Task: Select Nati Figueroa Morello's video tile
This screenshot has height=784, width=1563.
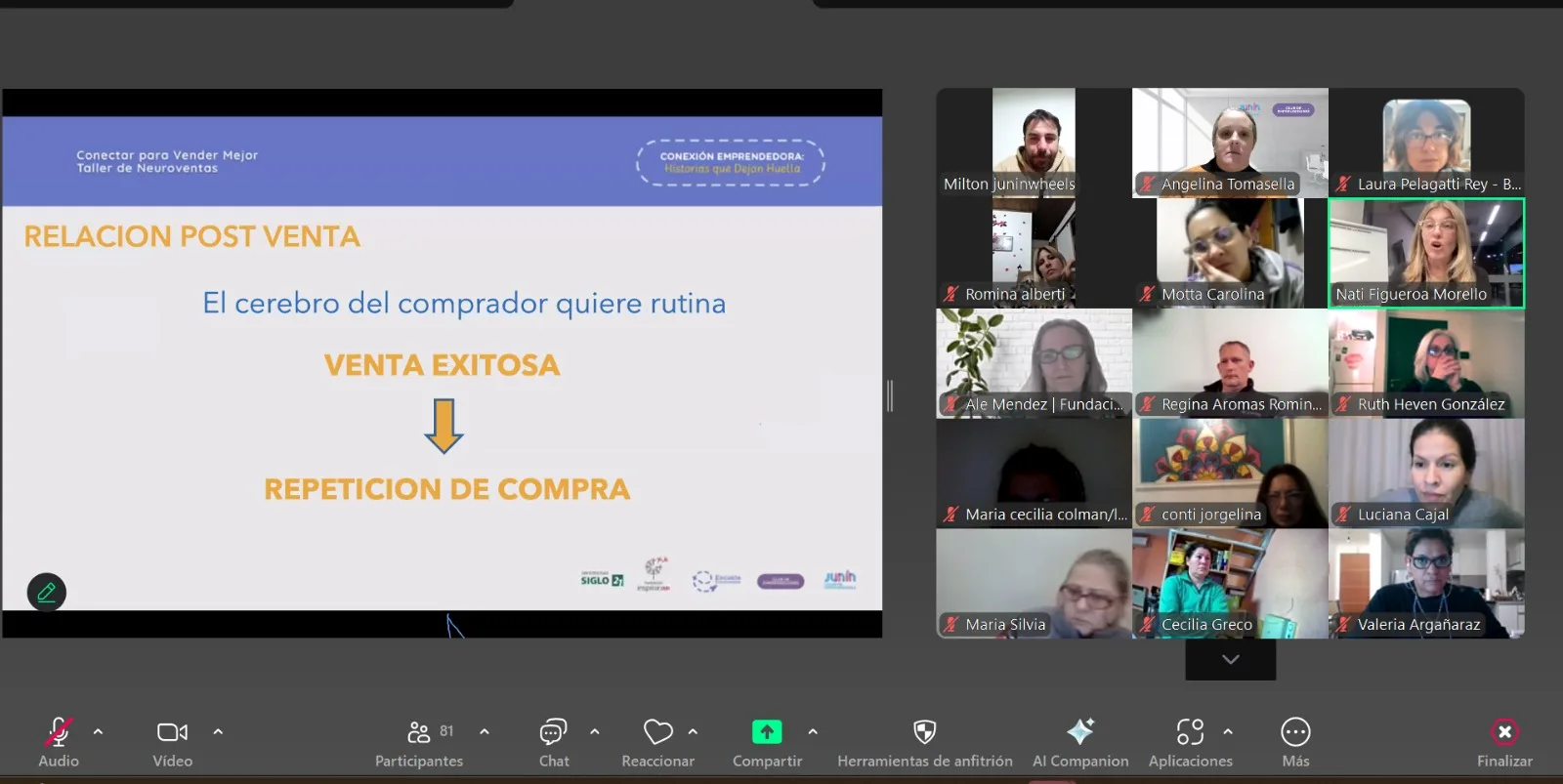Action: (x=1425, y=253)
